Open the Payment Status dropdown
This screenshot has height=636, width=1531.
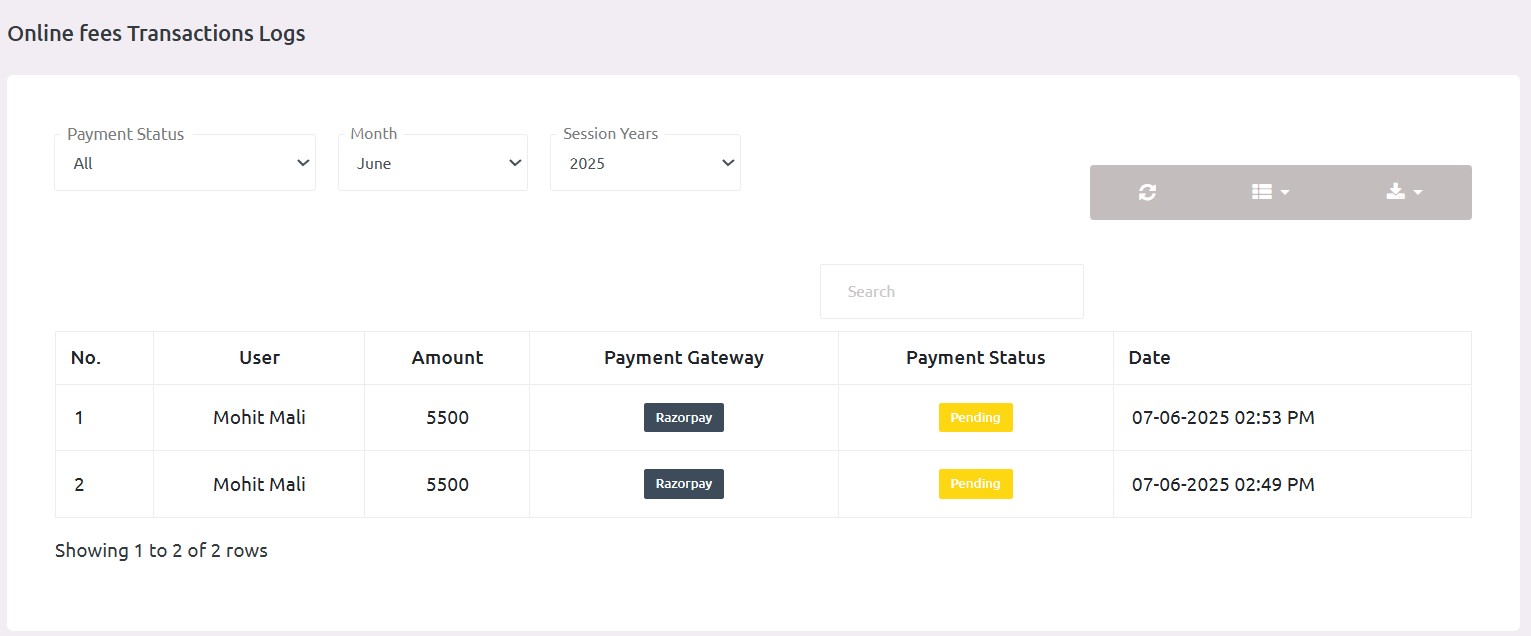point(185,163)
